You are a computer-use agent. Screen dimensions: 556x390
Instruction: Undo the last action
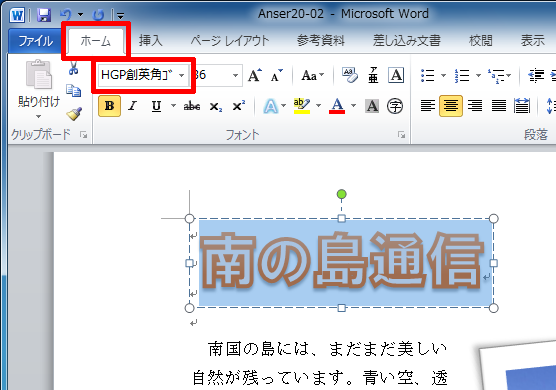point(66,15)
